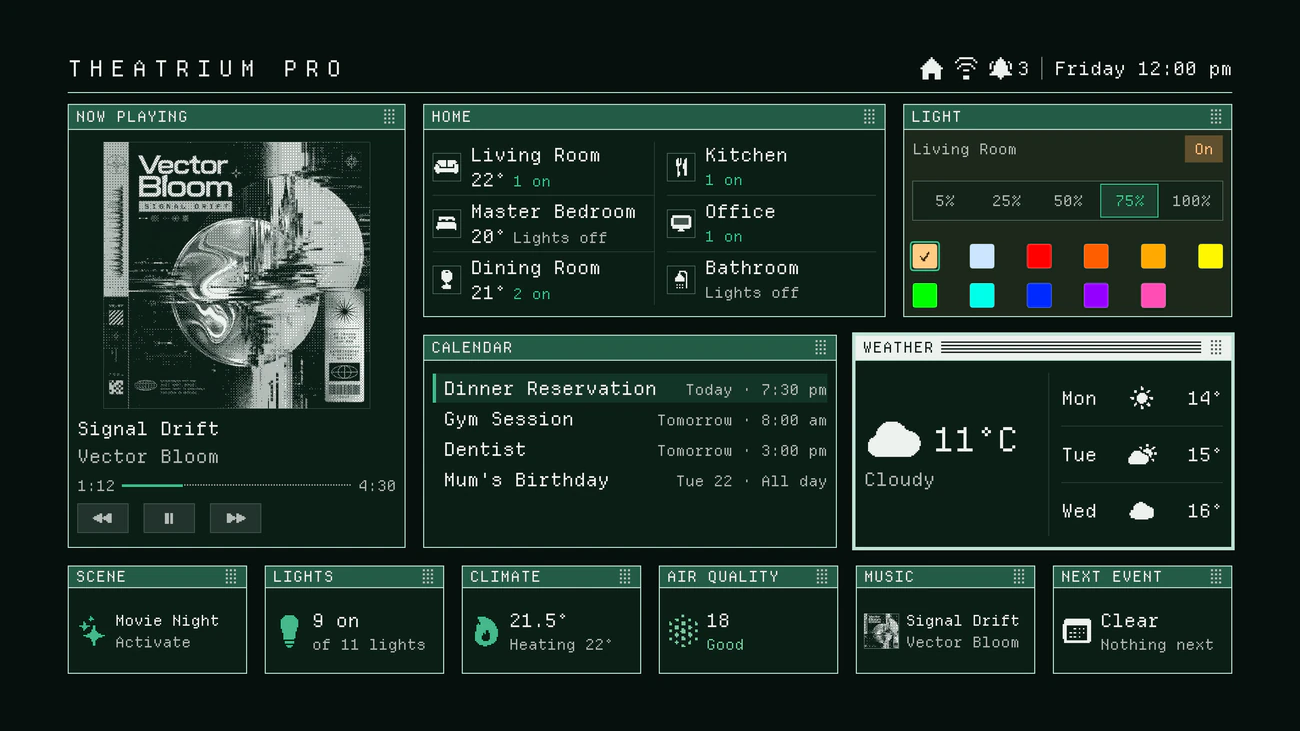Set brightness to 100%
Viewport: 1300px width, 731px height.
tap(1191, 201)
